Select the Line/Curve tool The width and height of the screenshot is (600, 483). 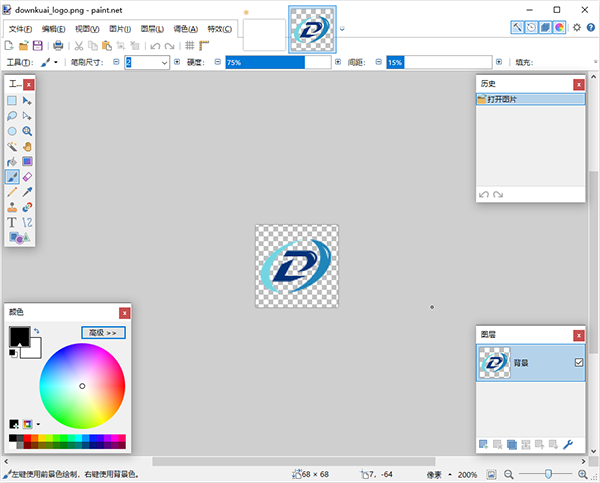pos(27,222)
